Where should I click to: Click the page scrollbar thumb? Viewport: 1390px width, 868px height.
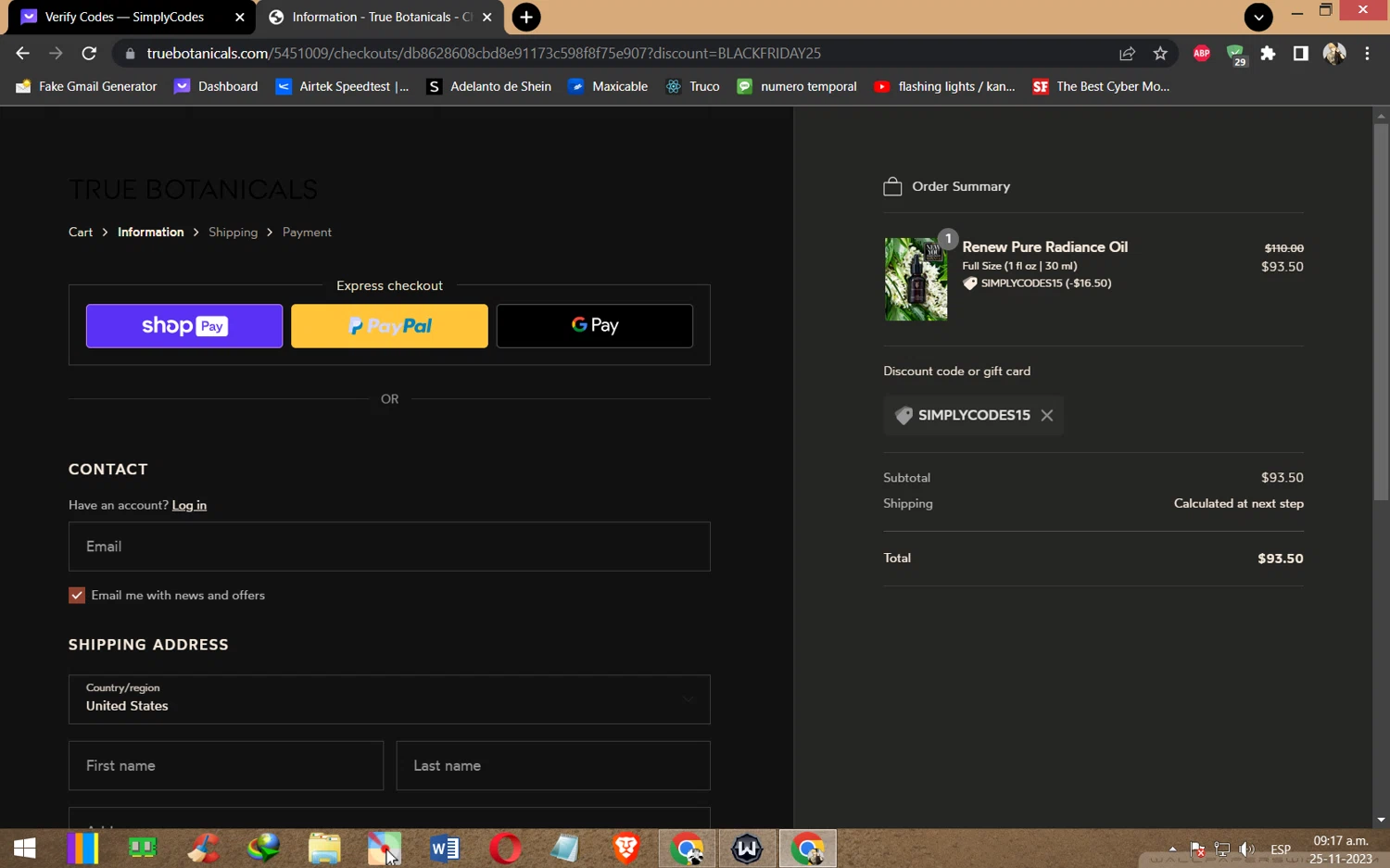(1382, 312)
